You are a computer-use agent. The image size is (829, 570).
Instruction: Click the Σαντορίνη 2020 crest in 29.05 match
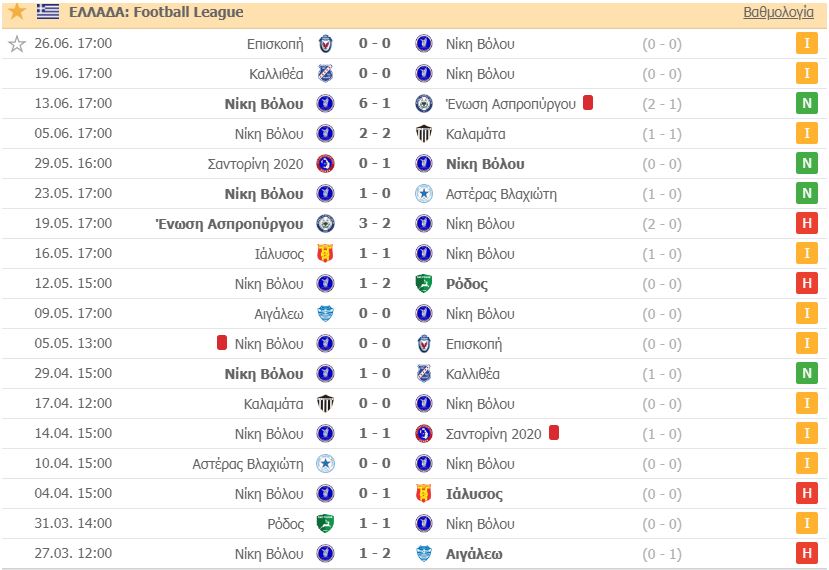[x=325, y=163]
